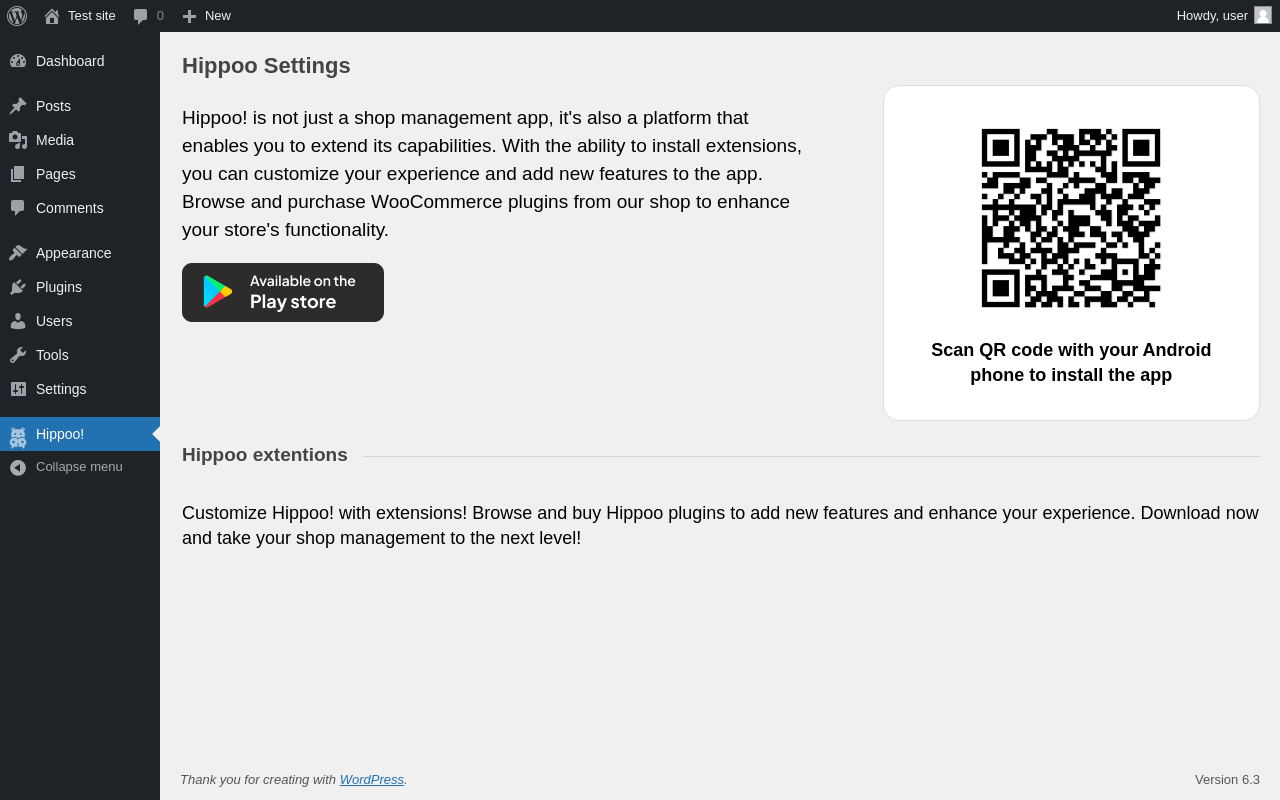This screenshot has width=1280, height=800.
Task: Click the Hippoo! hippo icon
Action: click(x=18, y=436)
